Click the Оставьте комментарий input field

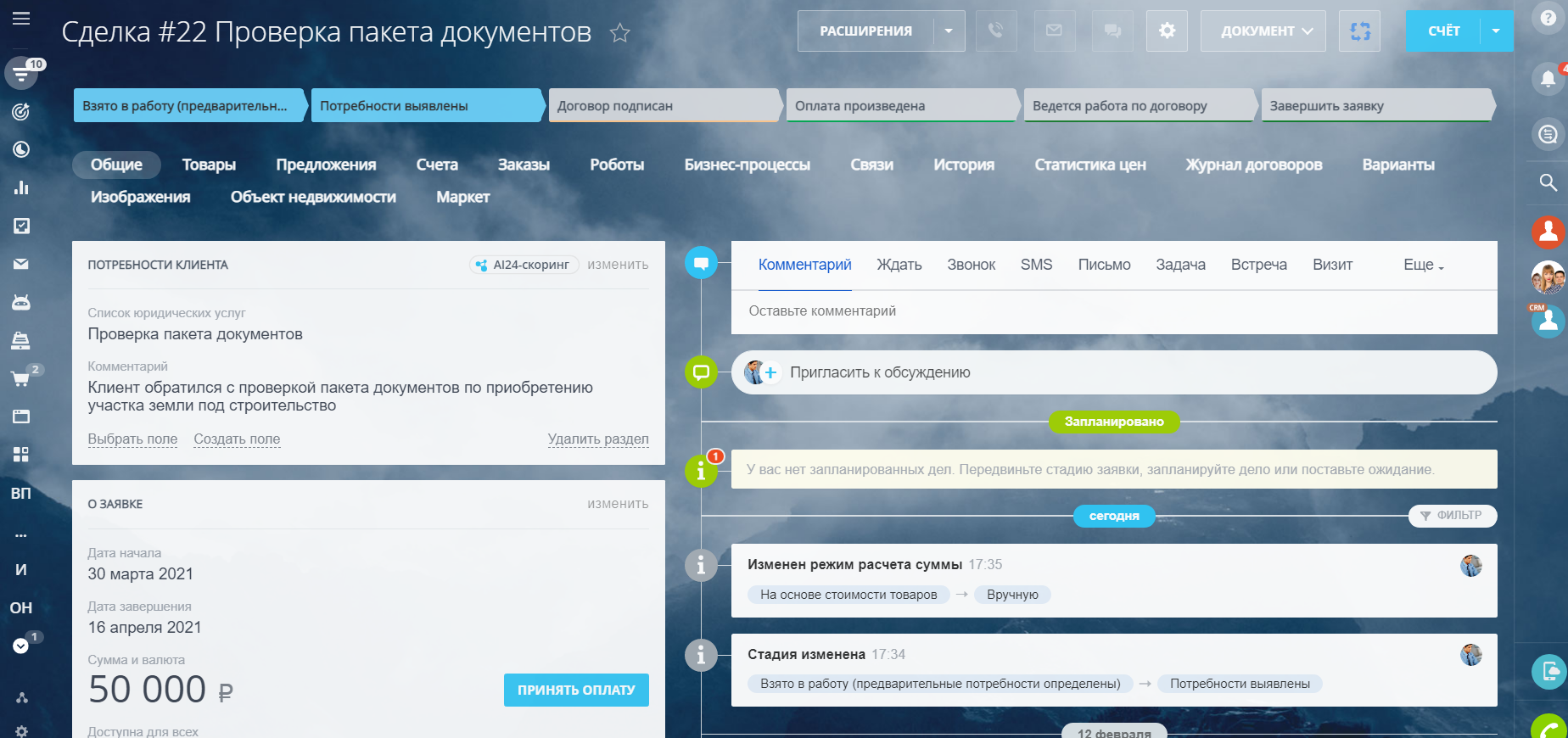pyautogui.click(x=1113, y=311)
